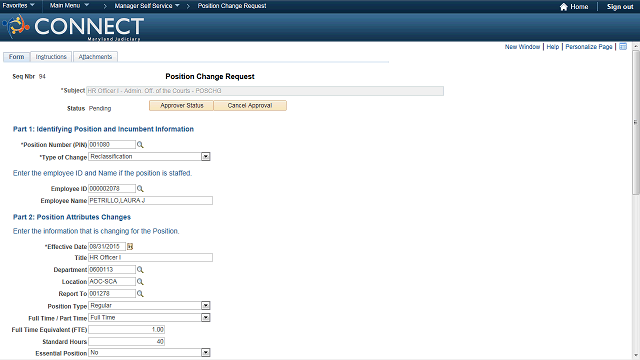Viewport: 640px width, 360px height.
Task: Focus the Department field
Action: pyautogui.click(x=112, y=269)
